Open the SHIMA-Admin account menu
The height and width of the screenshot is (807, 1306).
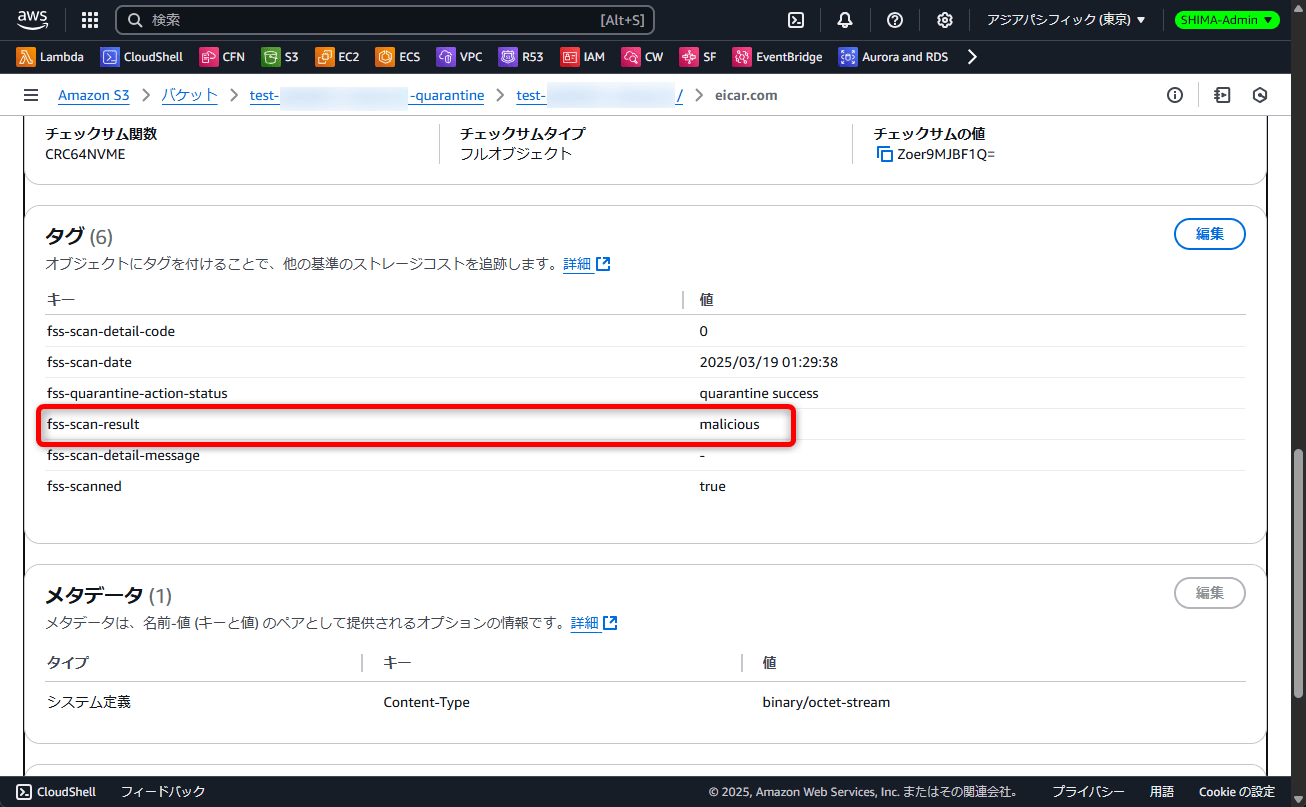1227,20
